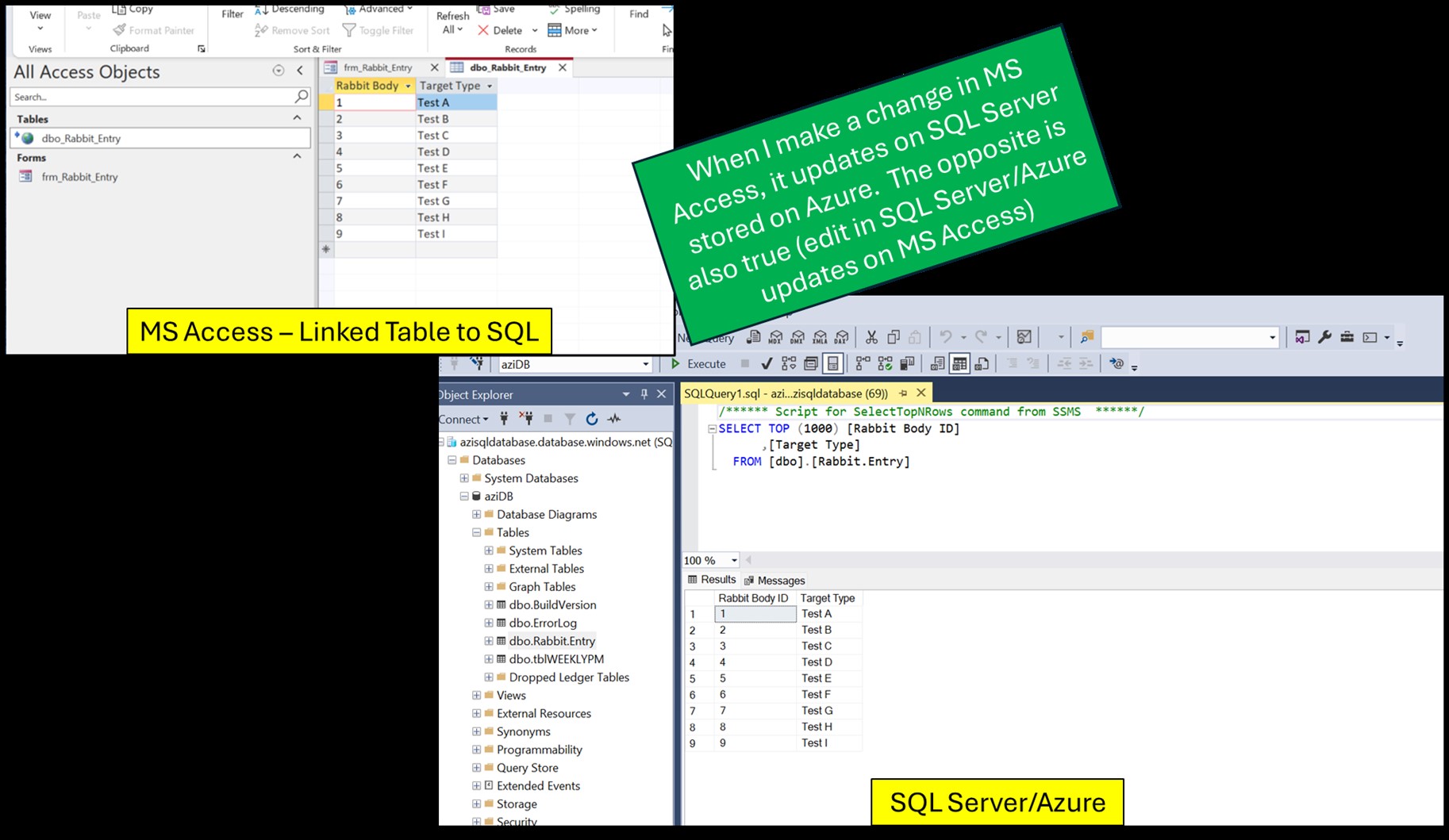
Task: Pin the Object Explorer panel
Action: coord(644,394)
